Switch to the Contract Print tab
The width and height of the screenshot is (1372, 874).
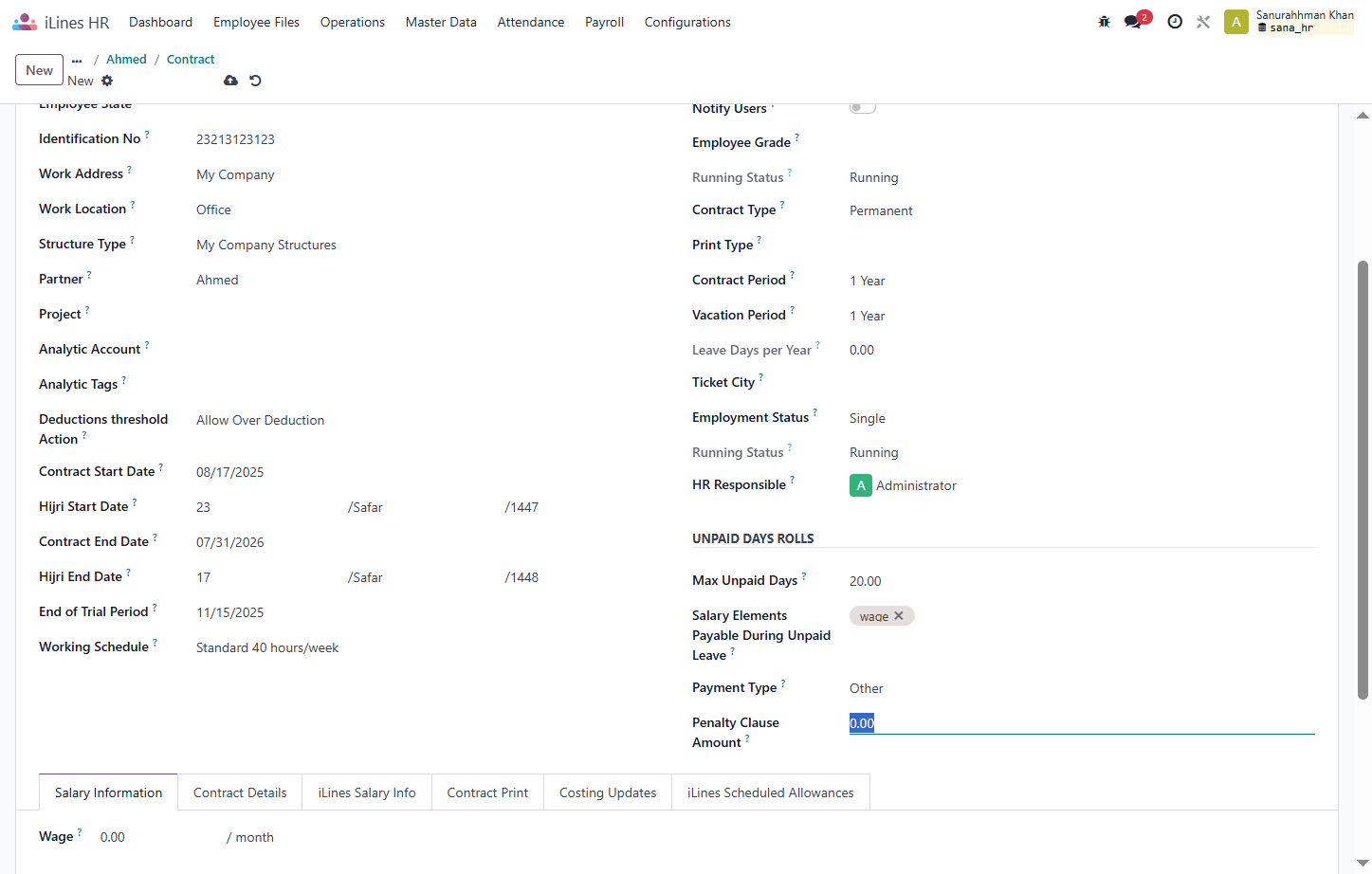coord(487,792)
